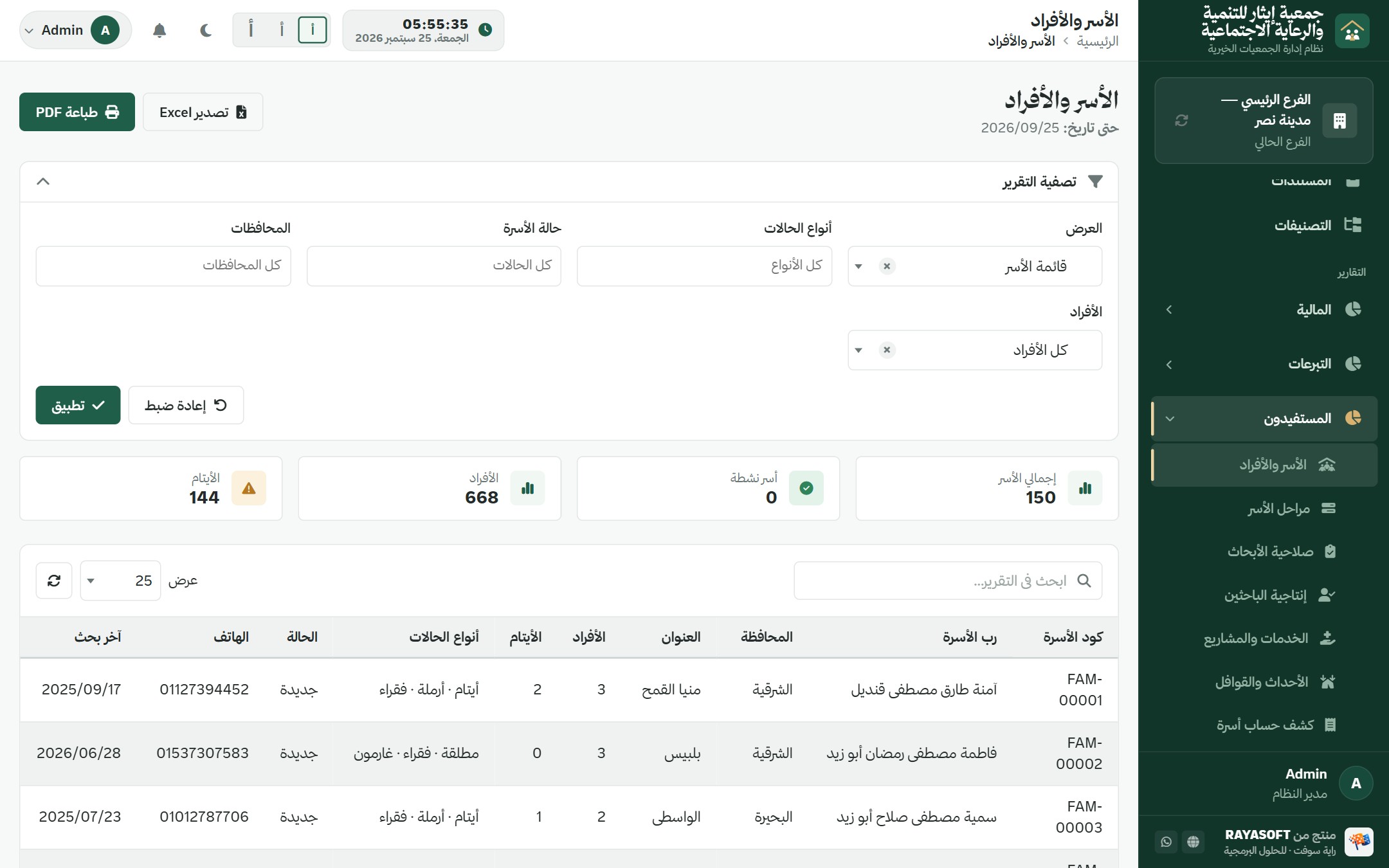Screen dimensions: 1389x868
Task: Click the أنواع الحالات filter field
Action: (x=704, y=266)
